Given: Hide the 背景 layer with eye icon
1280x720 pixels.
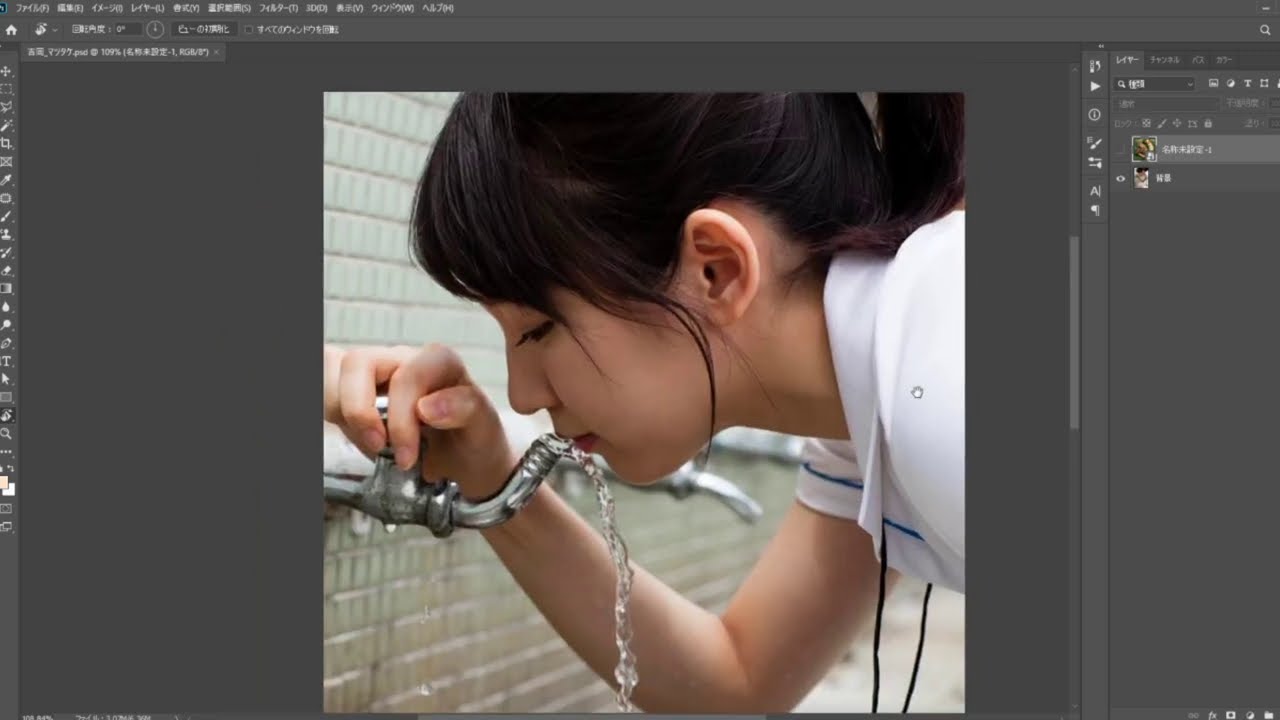Looking at the screenshot, I should (1120, 179).
